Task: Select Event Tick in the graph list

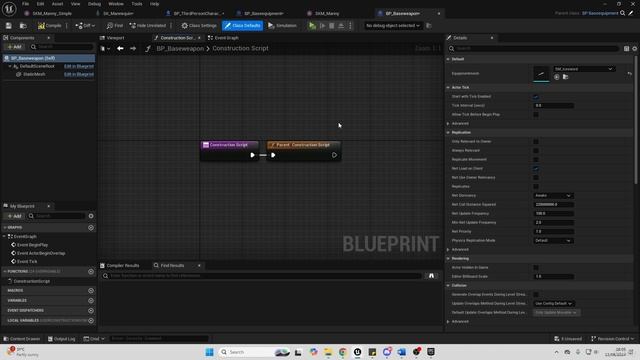Action: (27, 261)
